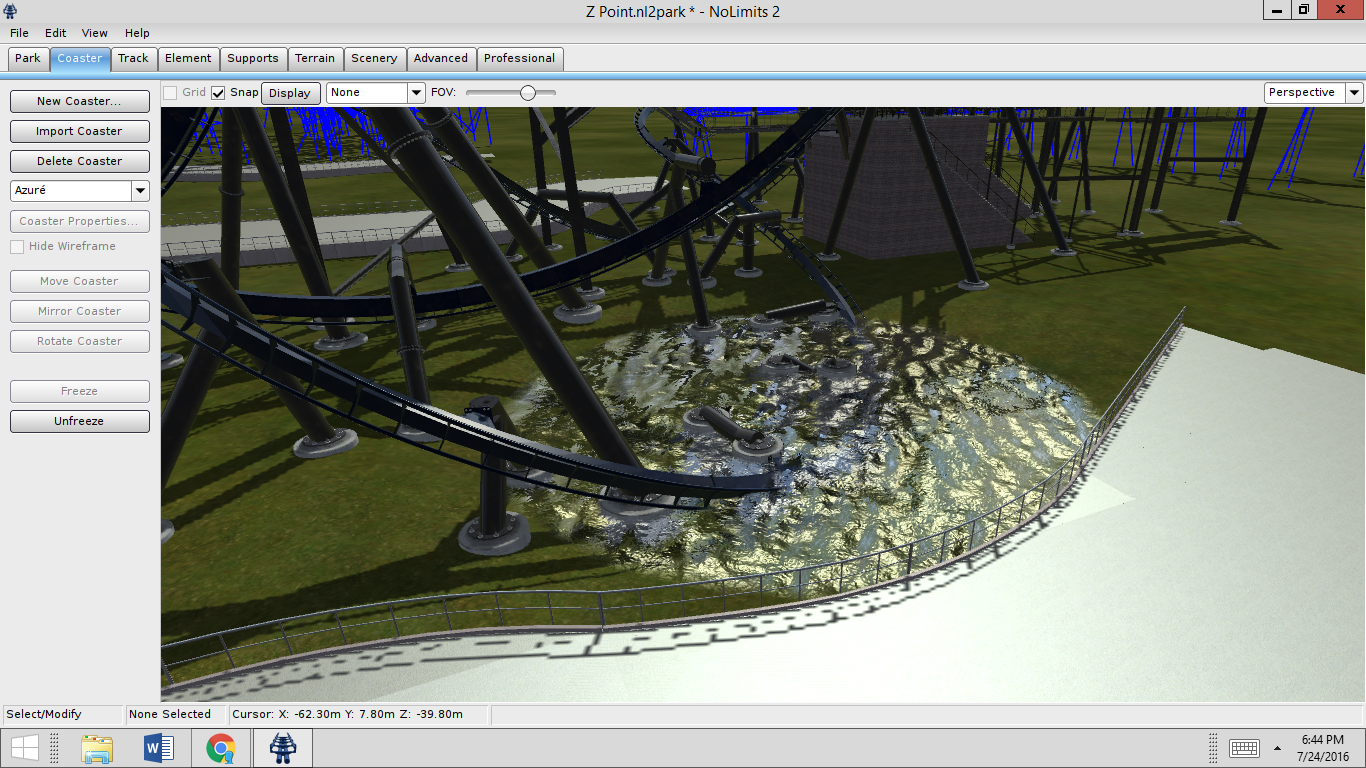This screenshot has width=1366, height=768.
Task: Open File Explorer from taskbar
Action: (97, 748)
